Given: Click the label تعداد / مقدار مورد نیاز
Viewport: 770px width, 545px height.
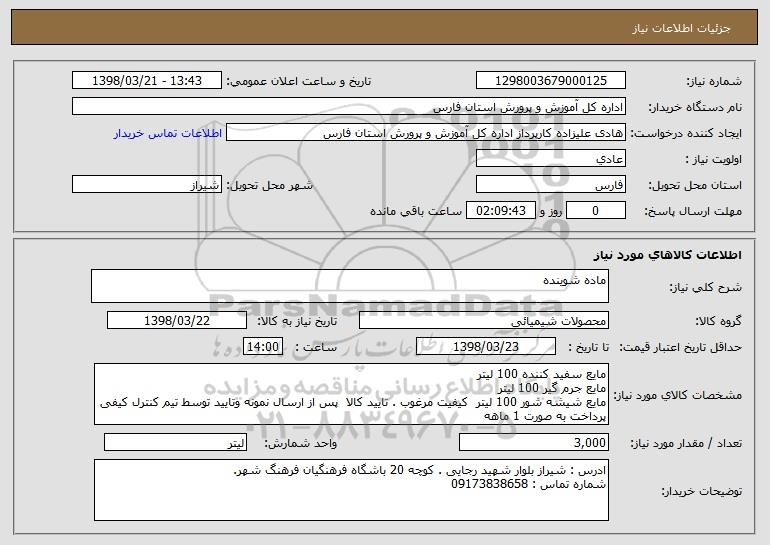Looking at the screenshot, I should (686, 443).
